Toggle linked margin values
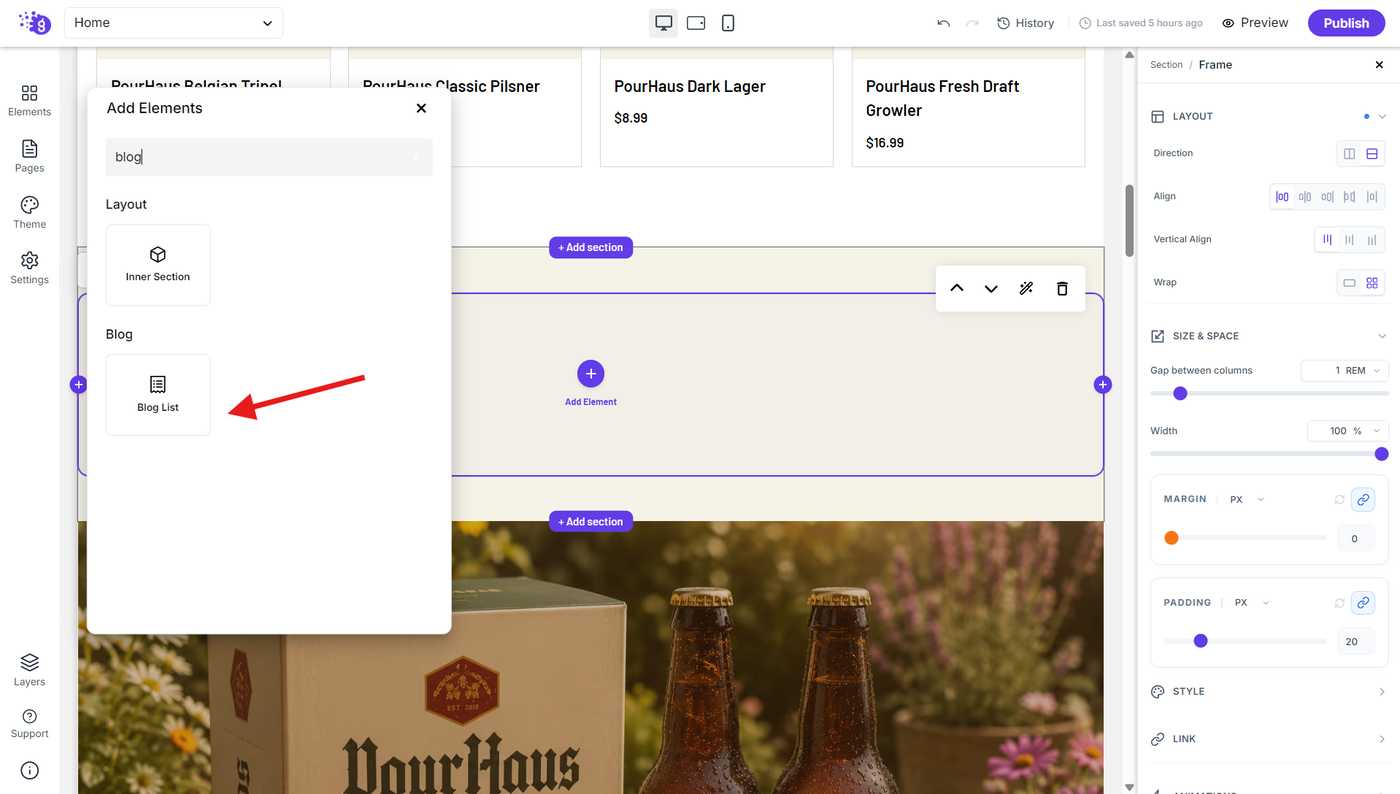This screenshot has height=794, width=1400. pyautogui.click(x=1362, y=499)
